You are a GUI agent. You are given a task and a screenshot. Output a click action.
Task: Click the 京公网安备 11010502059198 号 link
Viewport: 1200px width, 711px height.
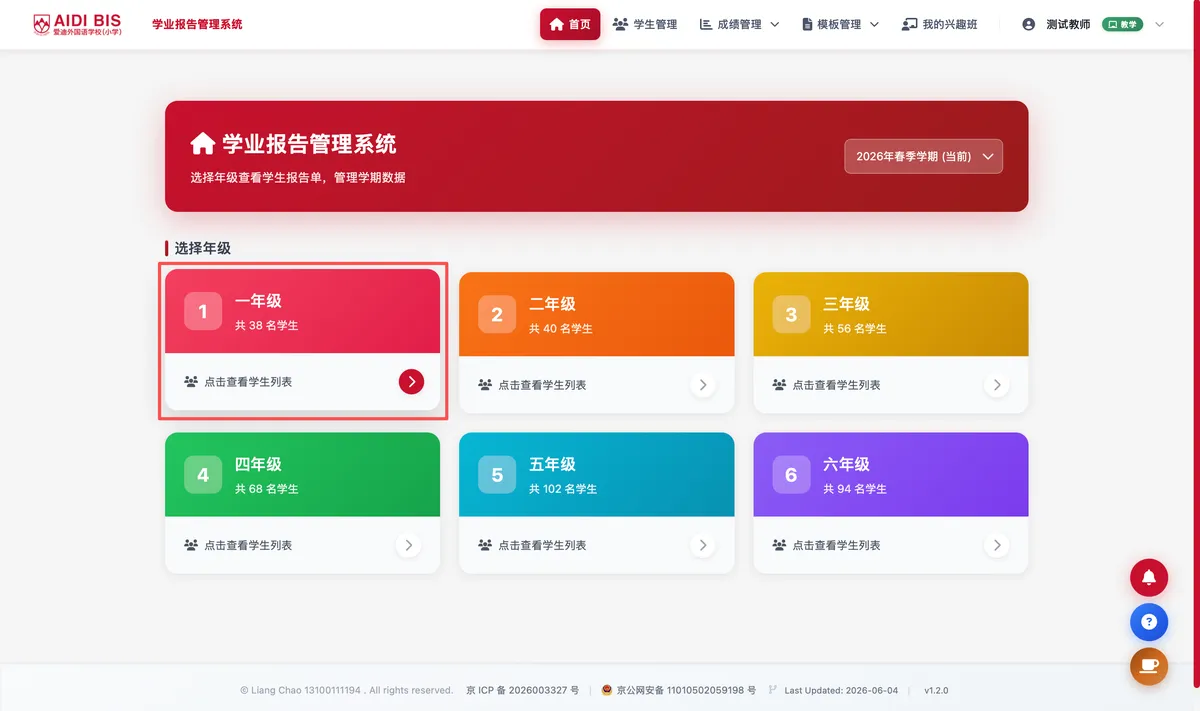(686, 690)
